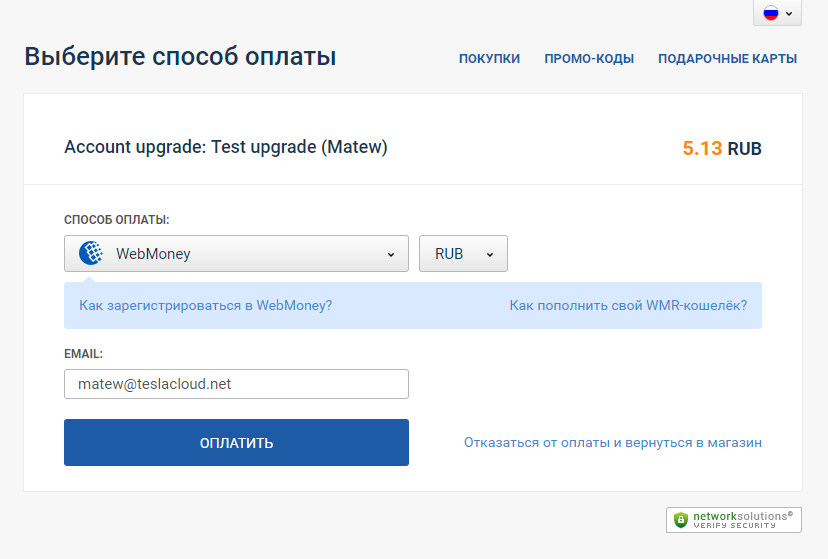Open the WebMoney payment method dropdown
The height and width of the screenshot is (559, 828).
point(236,254)
